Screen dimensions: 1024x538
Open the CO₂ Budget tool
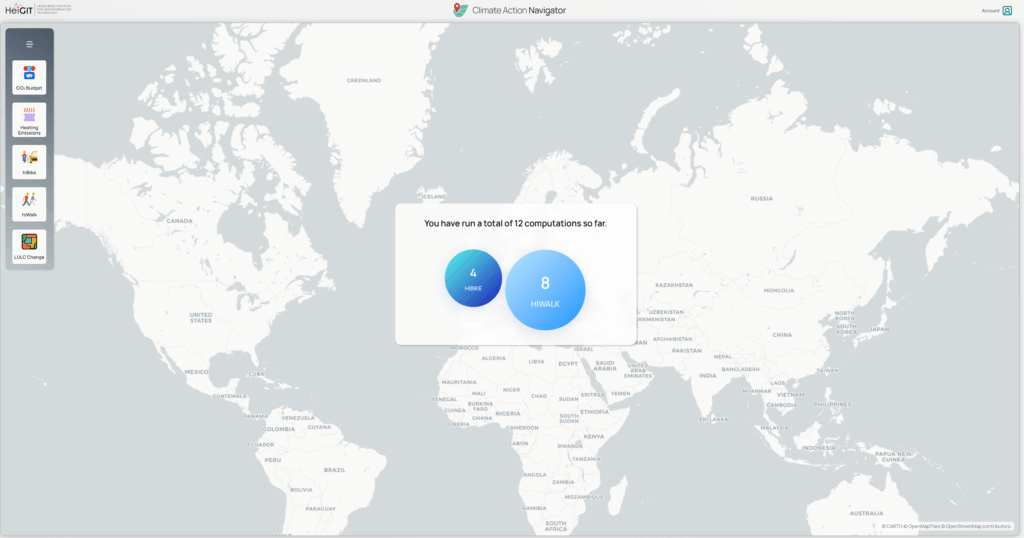click(29, 77)
